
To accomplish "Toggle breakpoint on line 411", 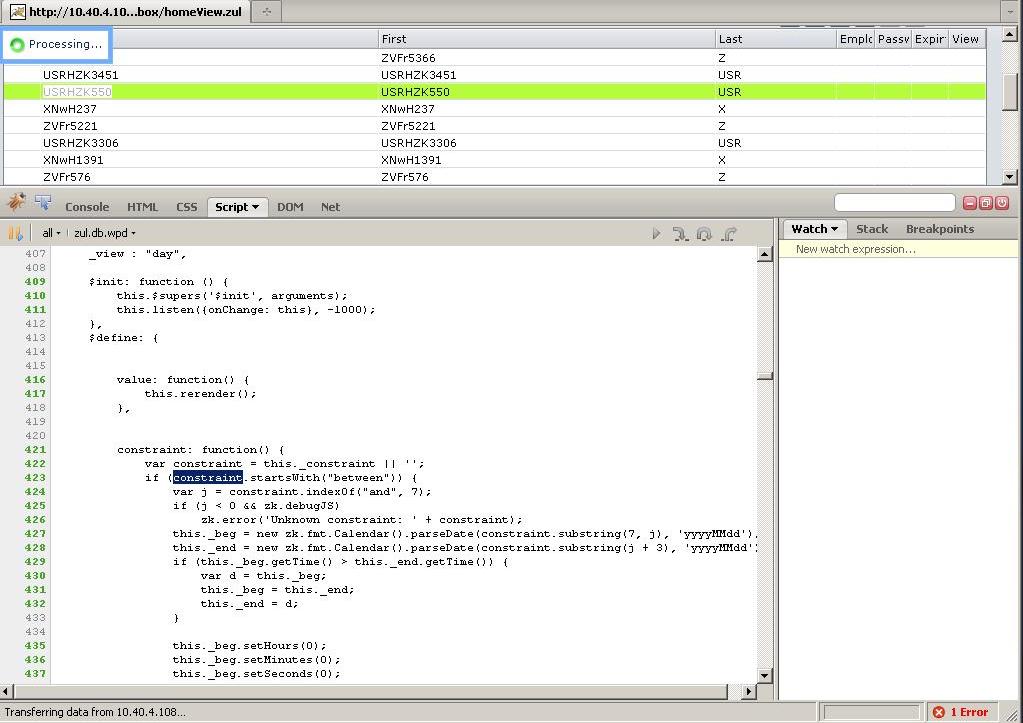I will [35, 310].
